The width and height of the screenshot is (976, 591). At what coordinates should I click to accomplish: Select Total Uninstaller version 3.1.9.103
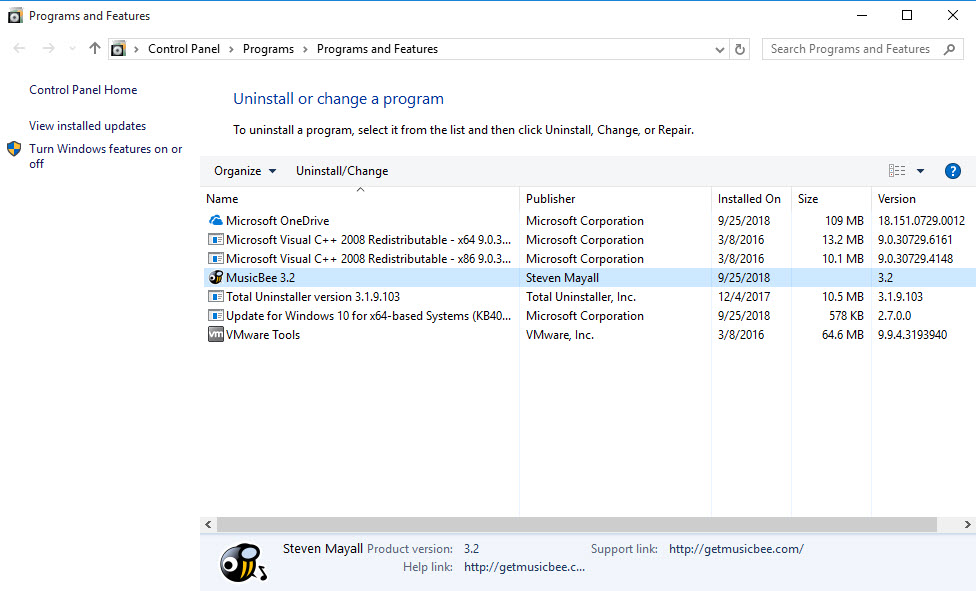pyautogui.click(x=313, y=296)
